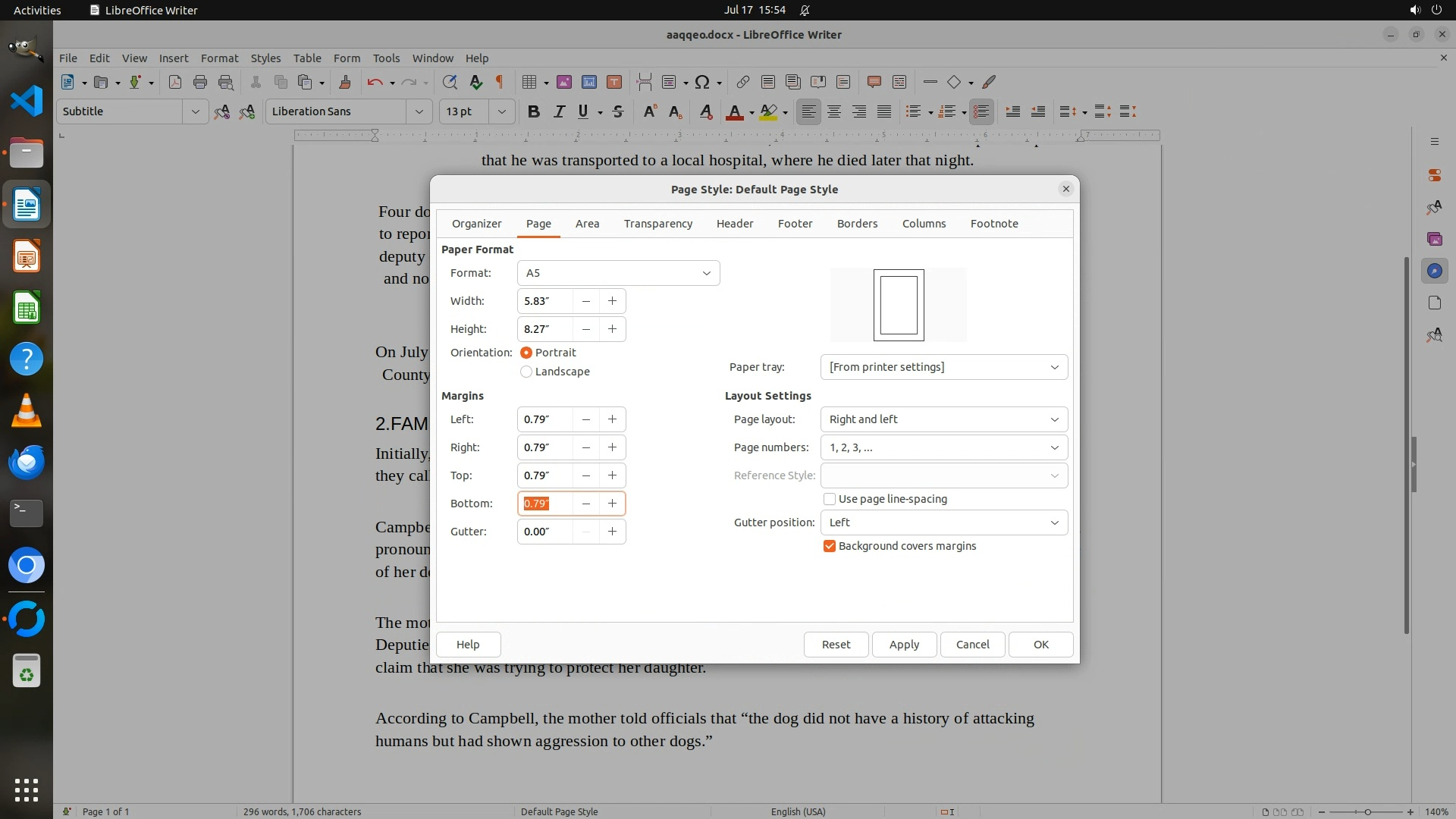Open the Styles menu
This screenshot has height=819, width=1456.
tap(265, 58)
